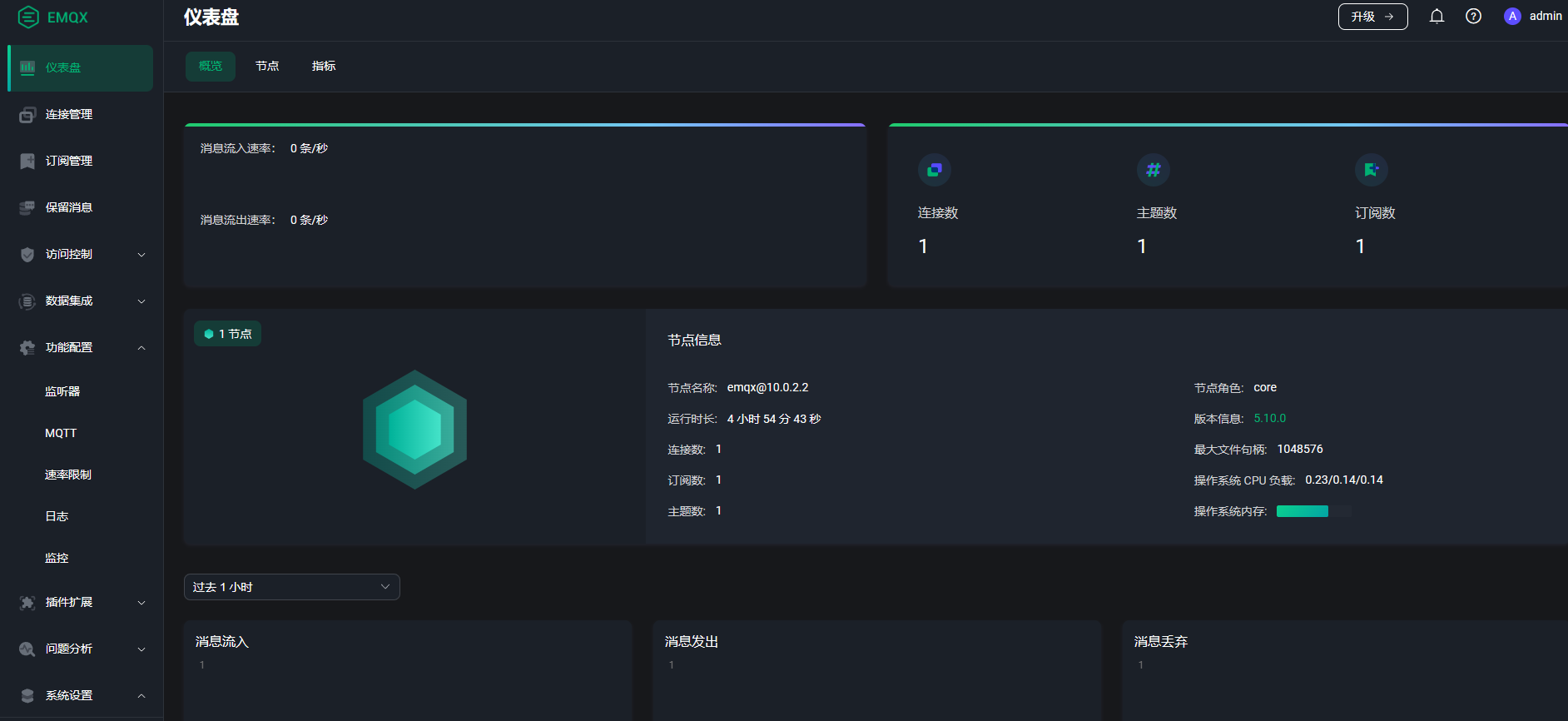Open the help question mark icon
This screenshot has height=721, width=1568.
(x=1473, y=17)
